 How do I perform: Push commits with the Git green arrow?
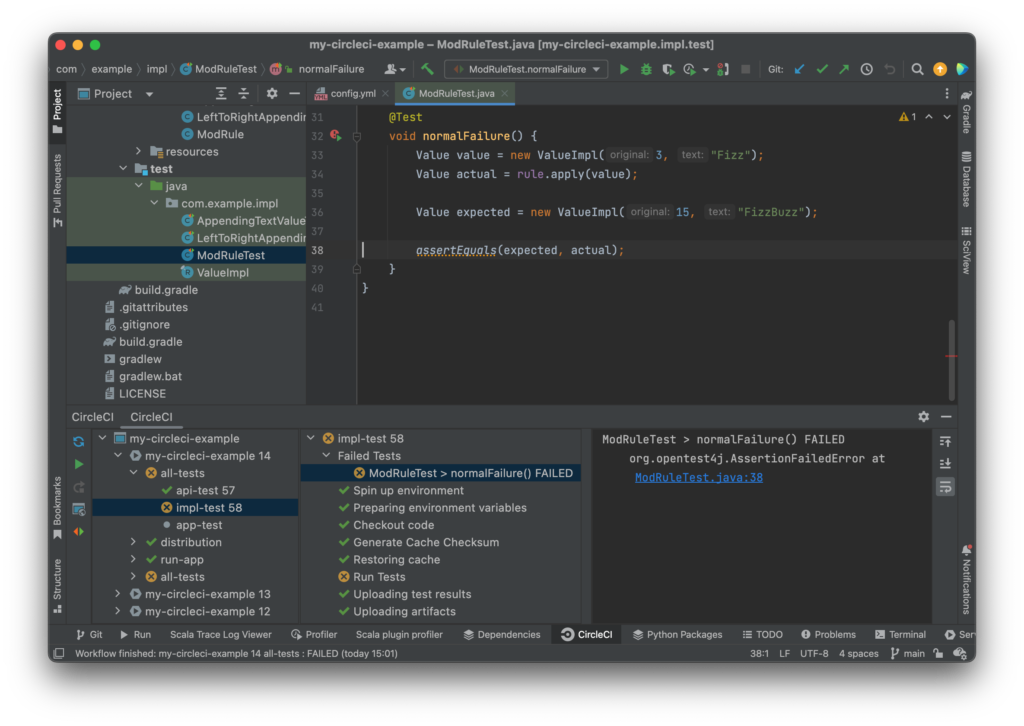click(x=844, y=69)
